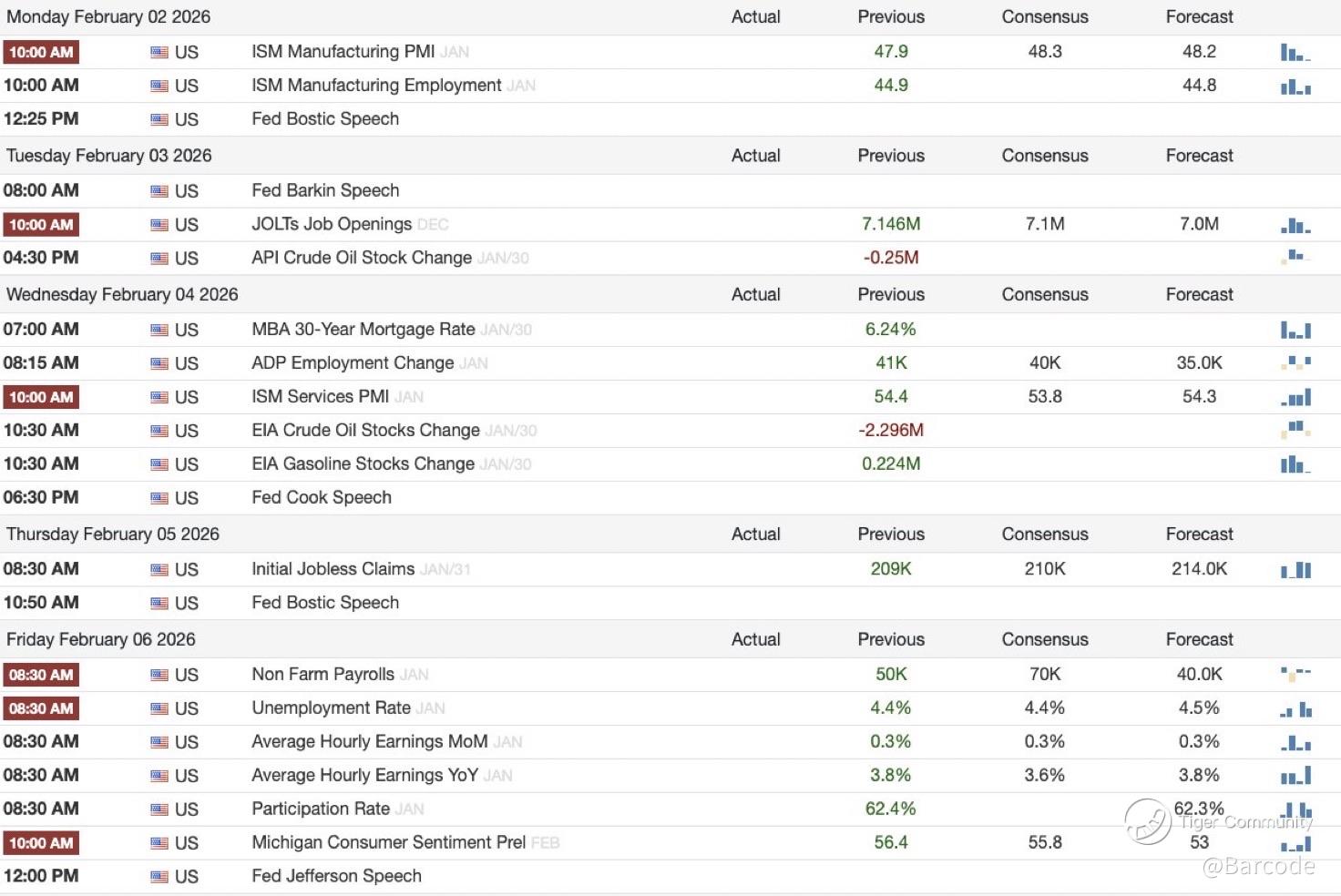Viewport: 1341px width, 896px height.
Task: Open ADP Employment Change chart icon
Action: pyautogui.click(x=1295, y=363)
